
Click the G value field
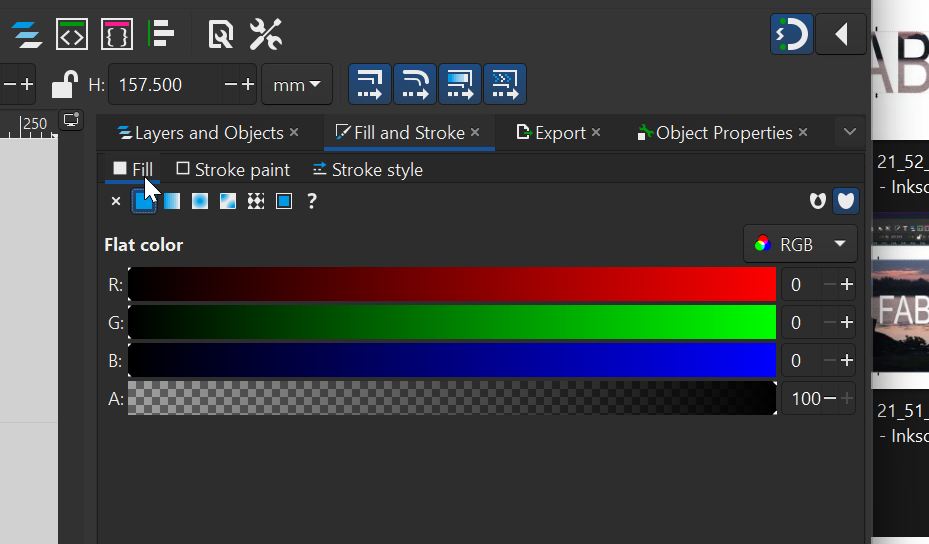click(x=801, y=322)
